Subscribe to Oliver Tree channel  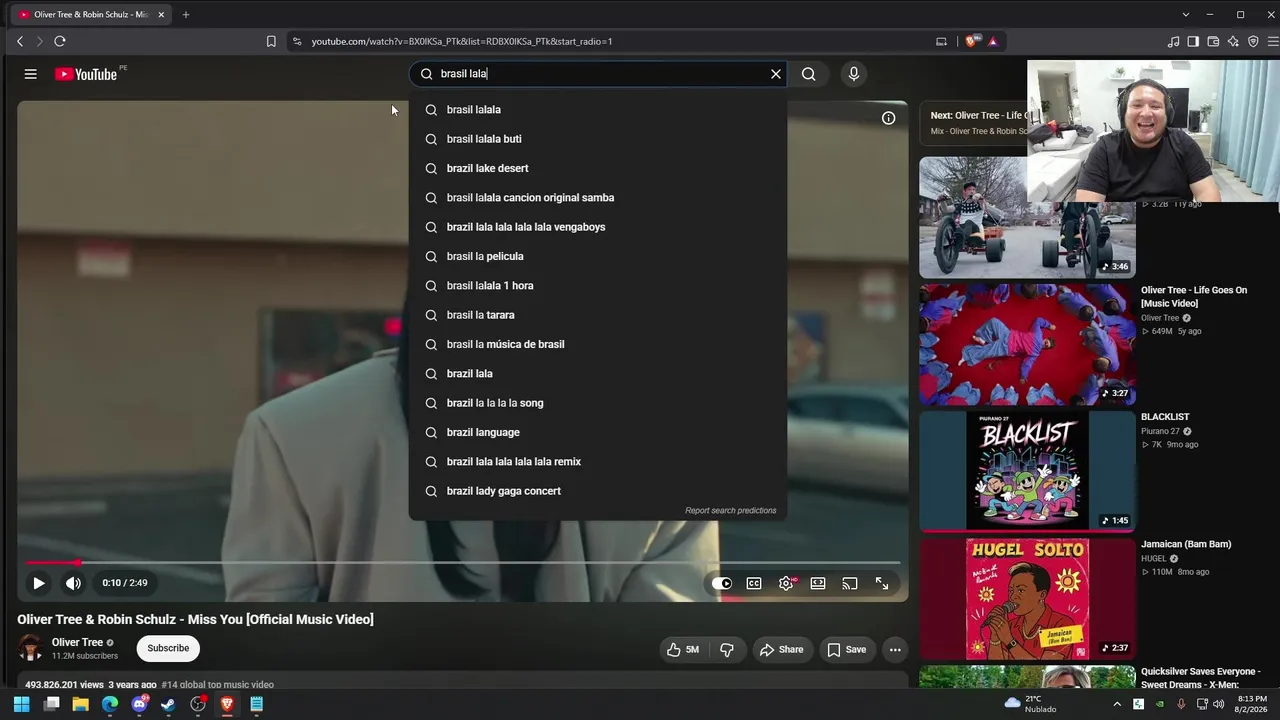(168, 648)
